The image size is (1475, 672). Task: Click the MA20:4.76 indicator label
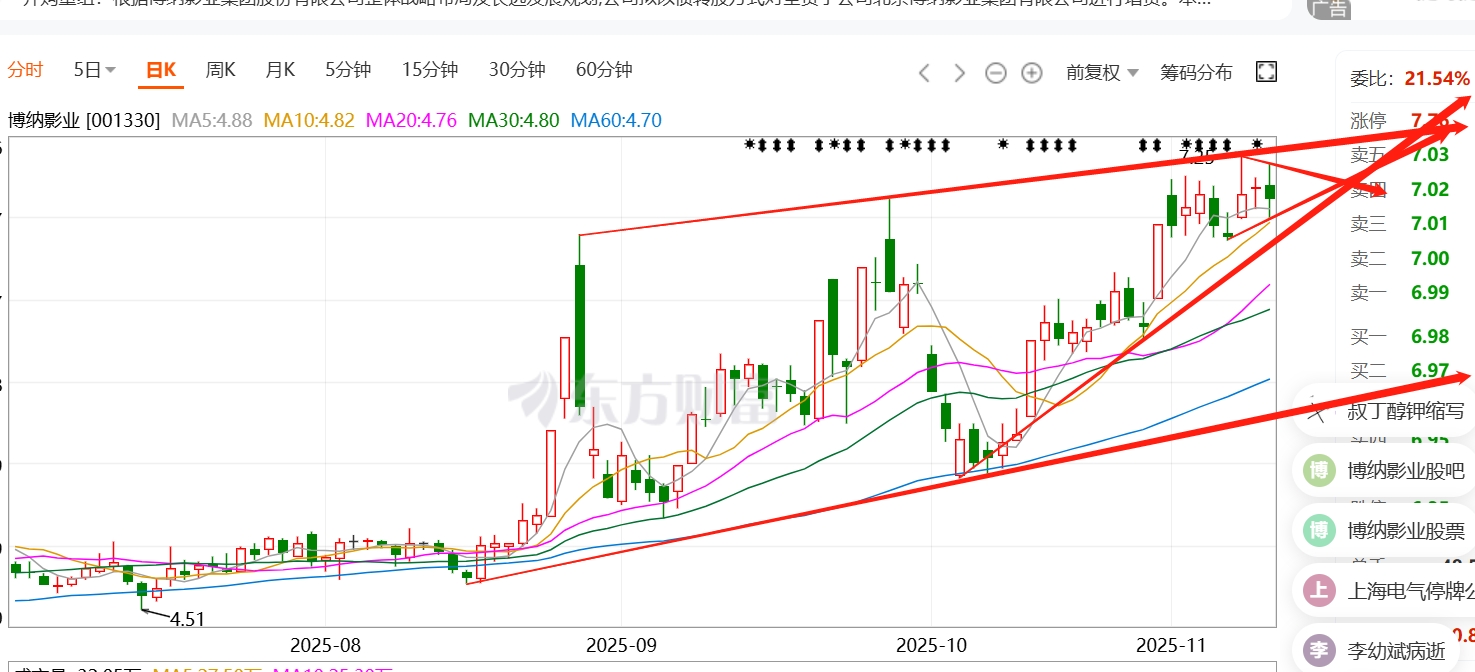[412, 121]
